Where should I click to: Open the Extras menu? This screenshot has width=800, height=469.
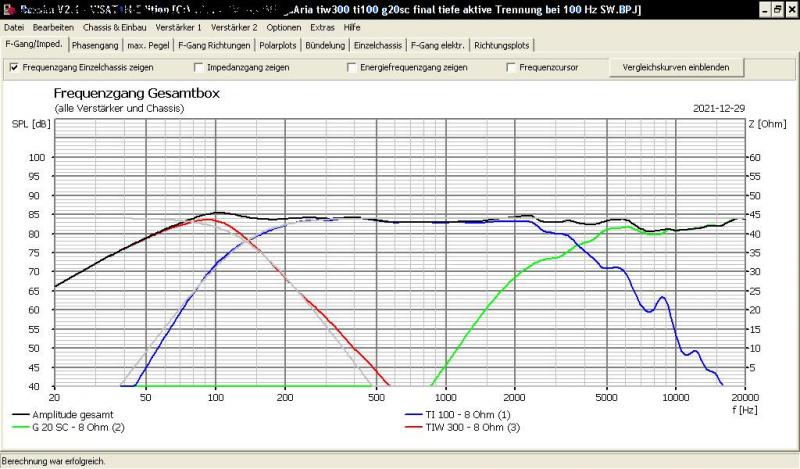322,28
